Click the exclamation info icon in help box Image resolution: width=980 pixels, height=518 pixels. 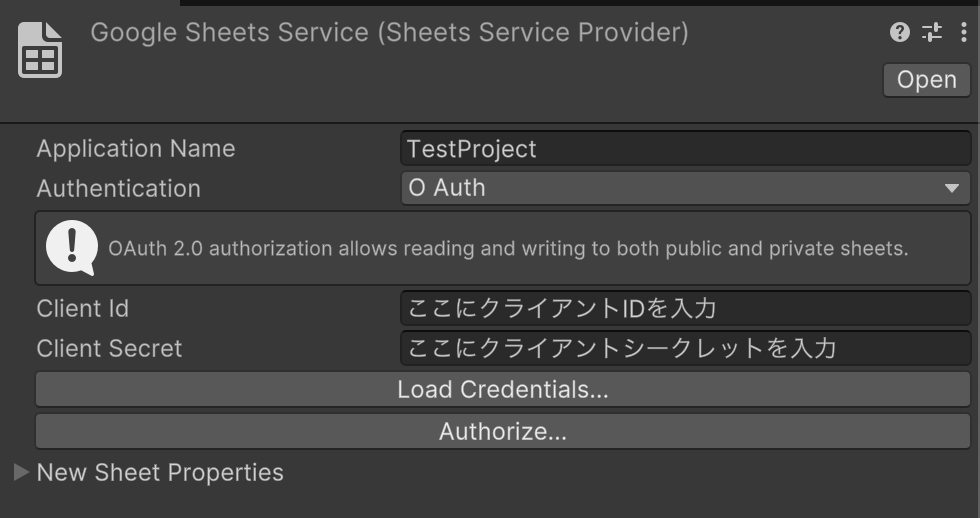pos(72,247)
